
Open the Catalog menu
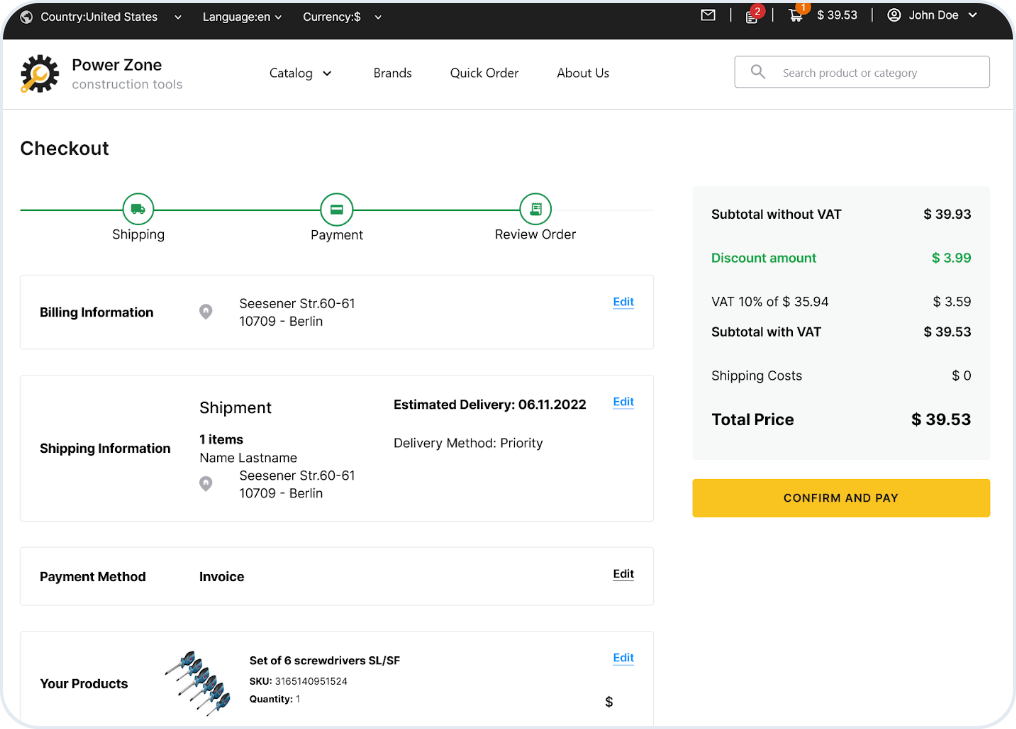point(300,73)
